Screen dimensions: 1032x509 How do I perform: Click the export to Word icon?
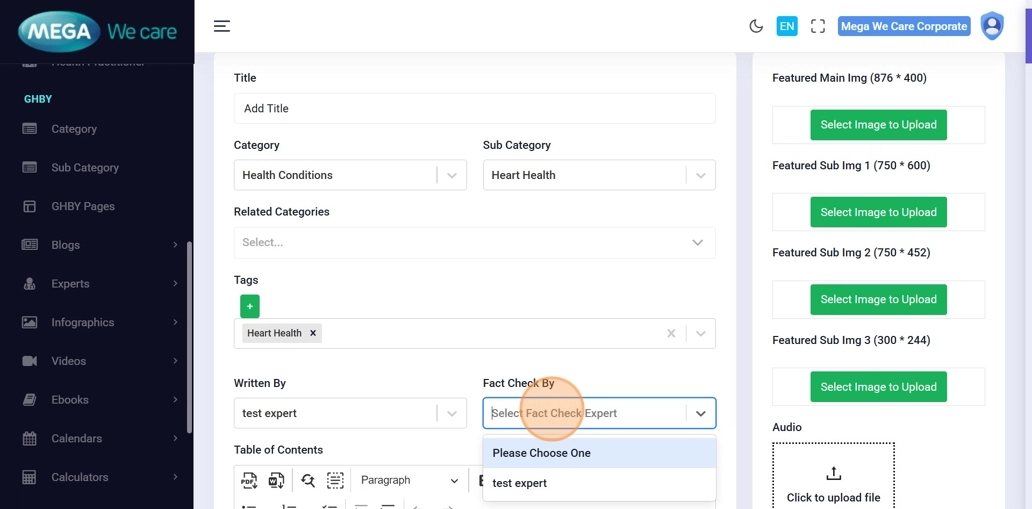[x=277, y=481]
